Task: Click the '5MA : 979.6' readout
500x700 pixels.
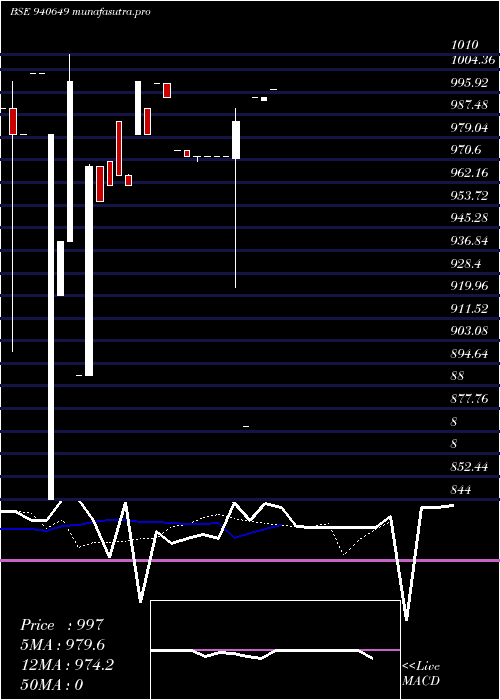Action: (62, 645)
